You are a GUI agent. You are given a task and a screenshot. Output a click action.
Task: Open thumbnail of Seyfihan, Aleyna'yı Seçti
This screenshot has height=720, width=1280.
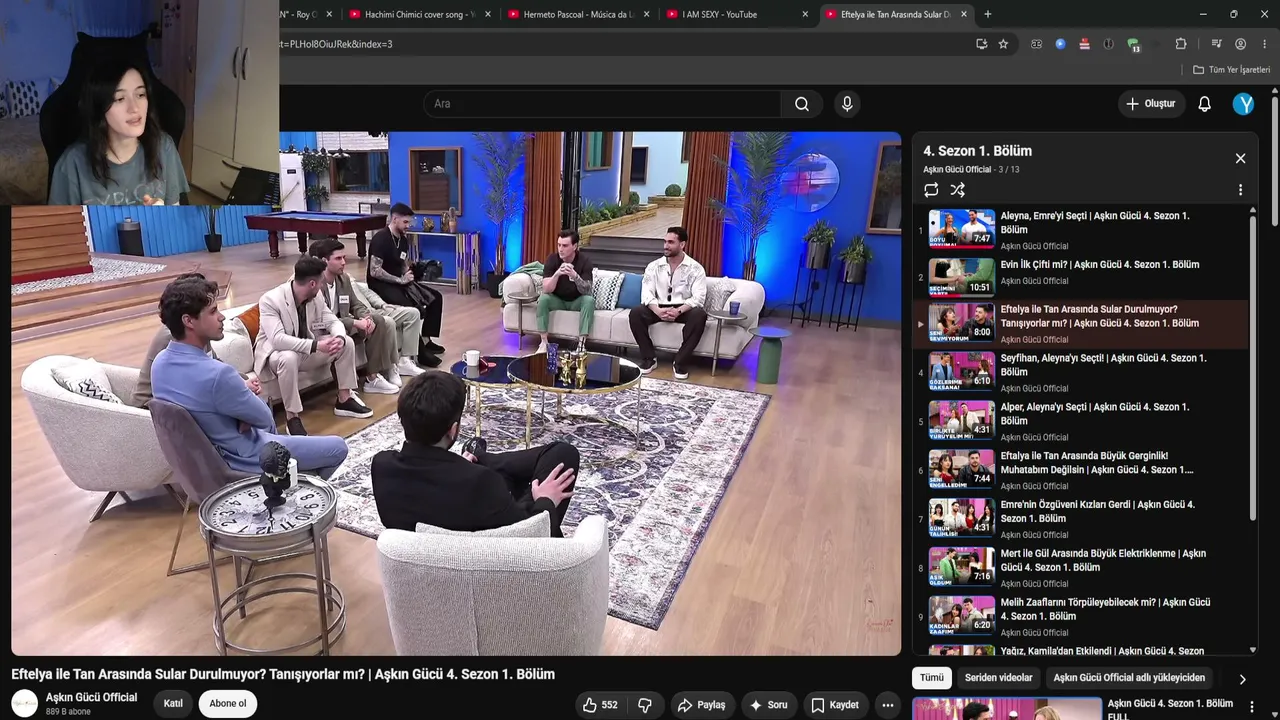[962, 371]
